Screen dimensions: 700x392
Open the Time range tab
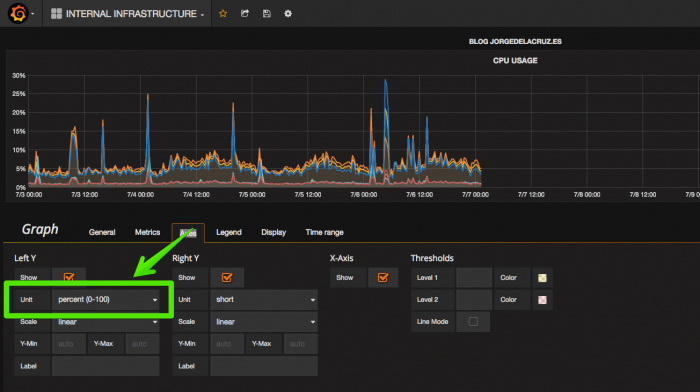click(324, 232)
